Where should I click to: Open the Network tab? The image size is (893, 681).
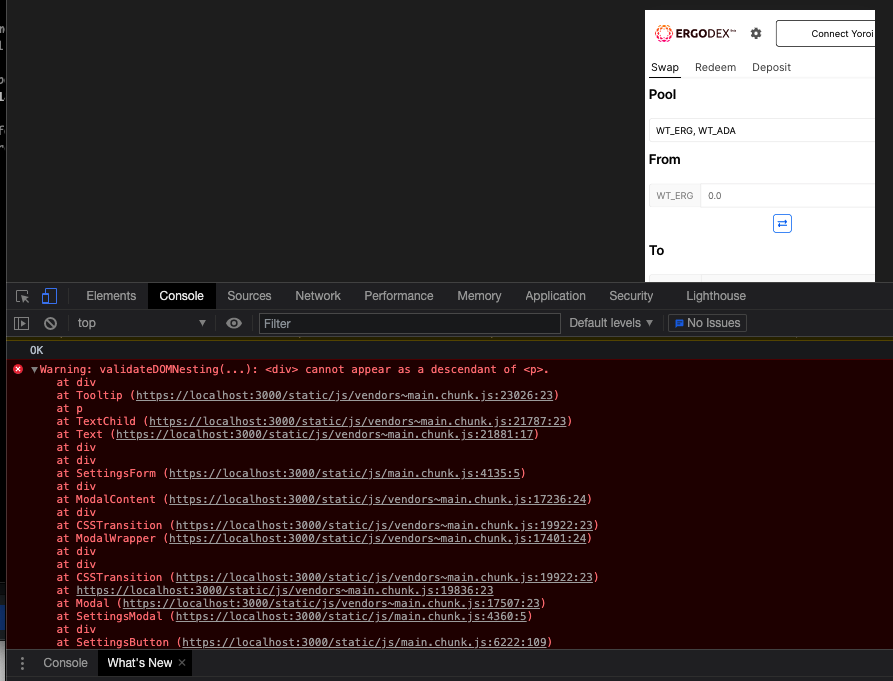coord(318,296)
